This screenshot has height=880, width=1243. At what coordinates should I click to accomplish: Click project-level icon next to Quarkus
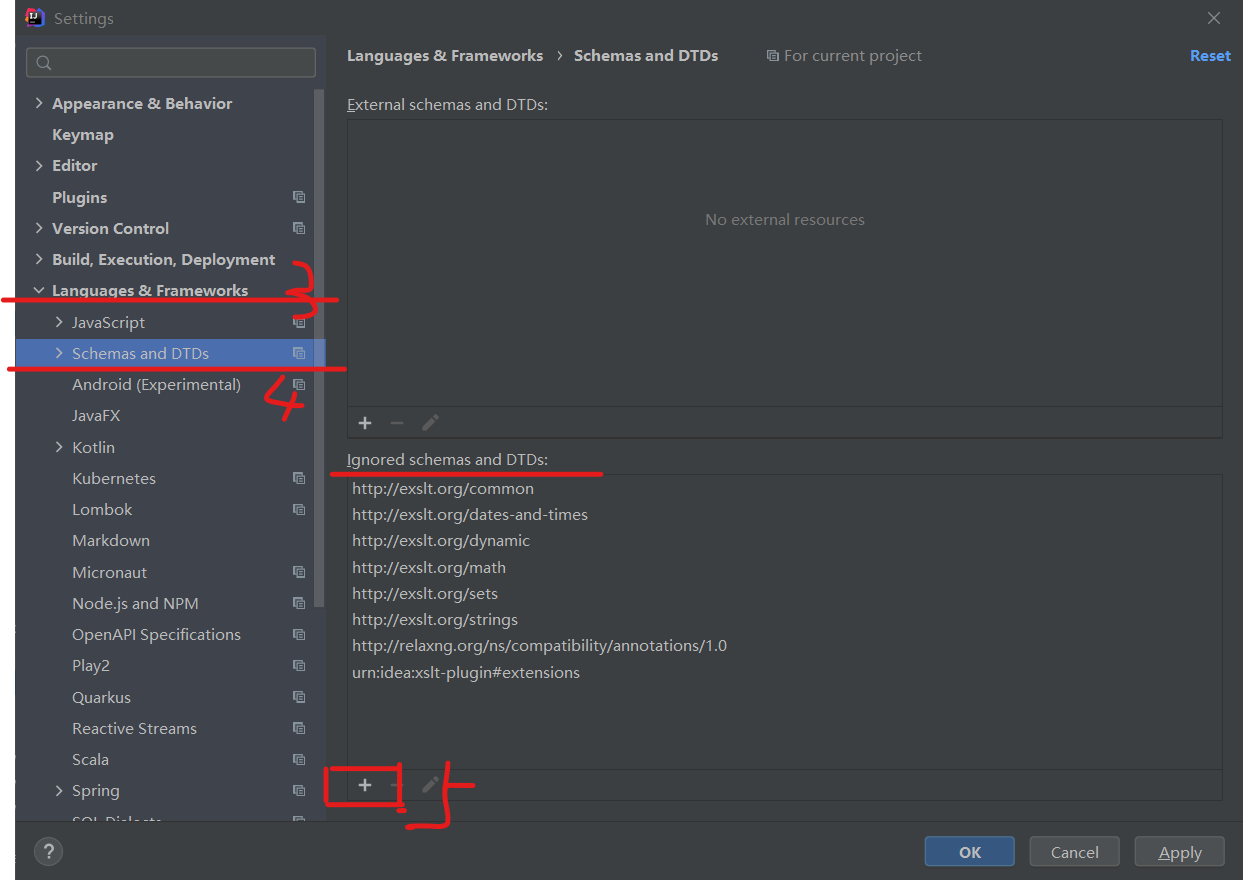298,697
